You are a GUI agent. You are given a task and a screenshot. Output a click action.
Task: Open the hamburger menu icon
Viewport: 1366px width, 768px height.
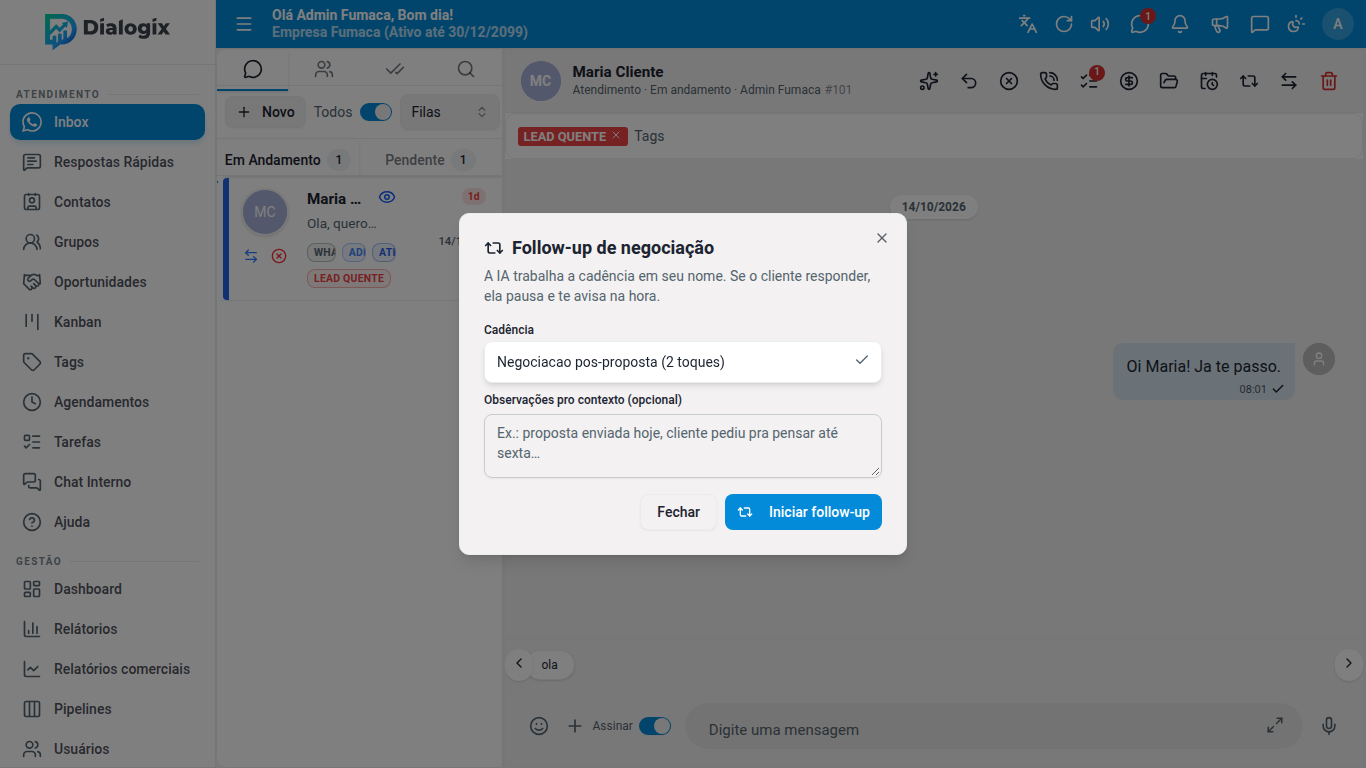click(244, 24)
